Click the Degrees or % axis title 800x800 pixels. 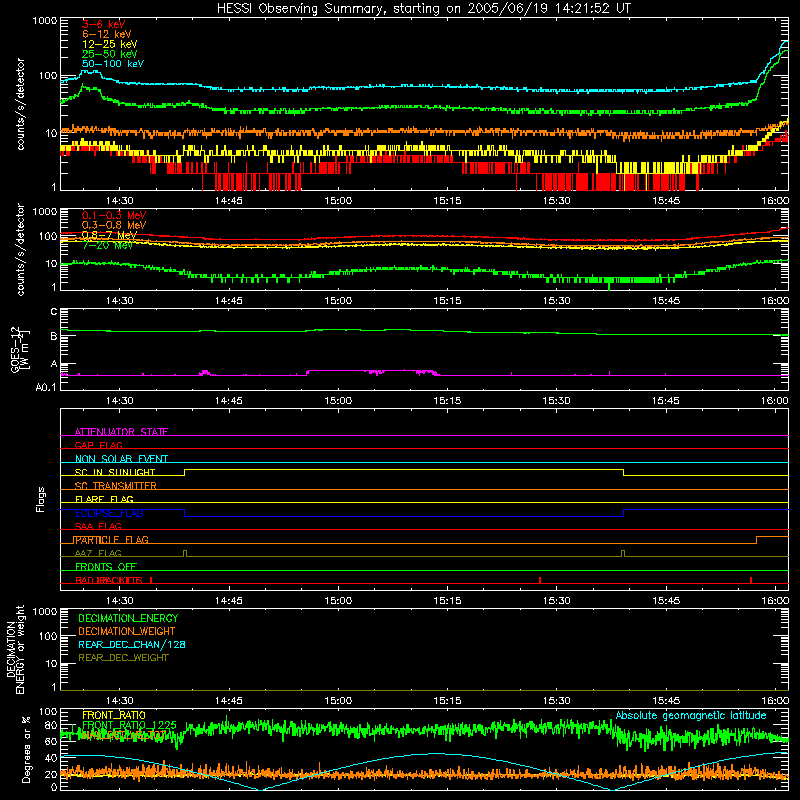(26, 749)
